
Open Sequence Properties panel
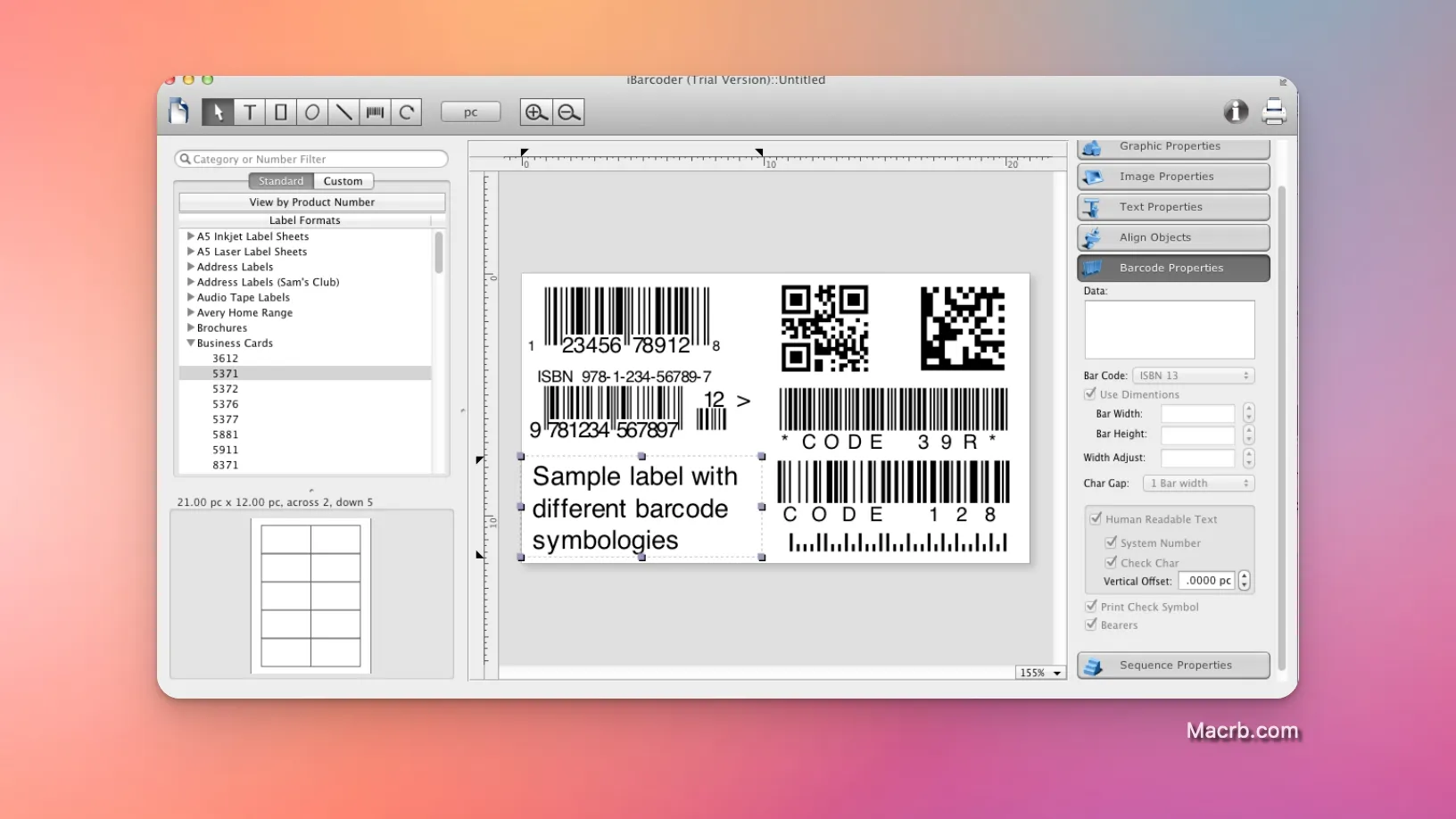click(x=1173, y=666)
